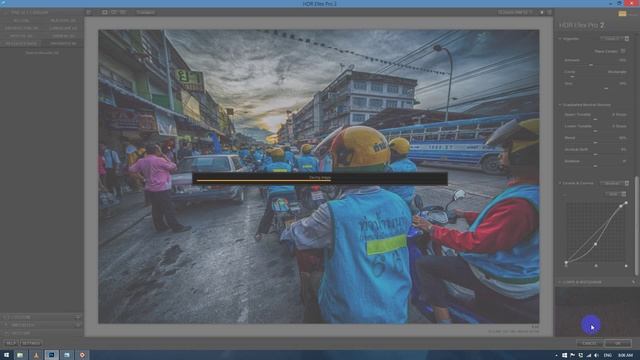Click the link below preset category list
This screenshot has width=640, height=360.
pyautogui.click(x=42, y=53)
